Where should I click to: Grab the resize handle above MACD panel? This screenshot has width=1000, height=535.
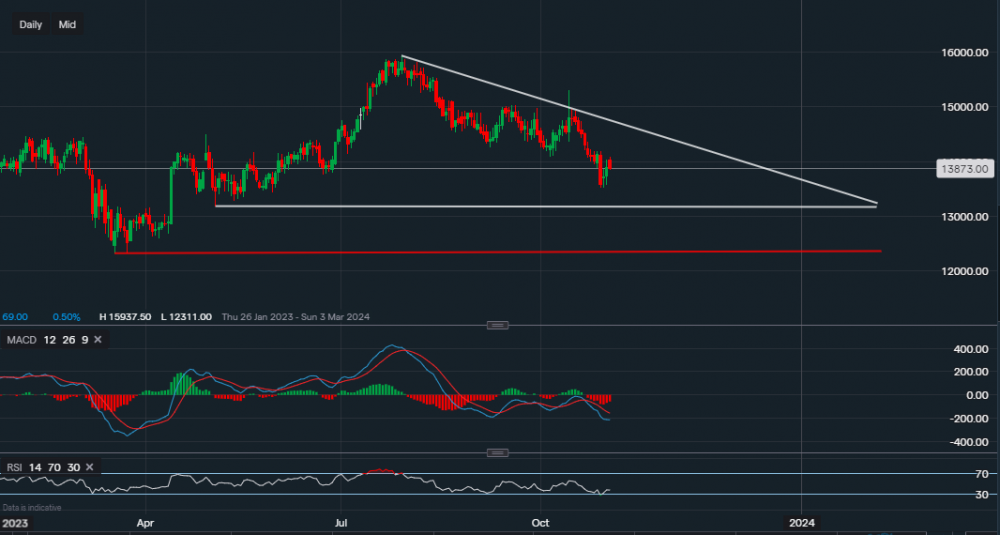(x=498, y=325)
